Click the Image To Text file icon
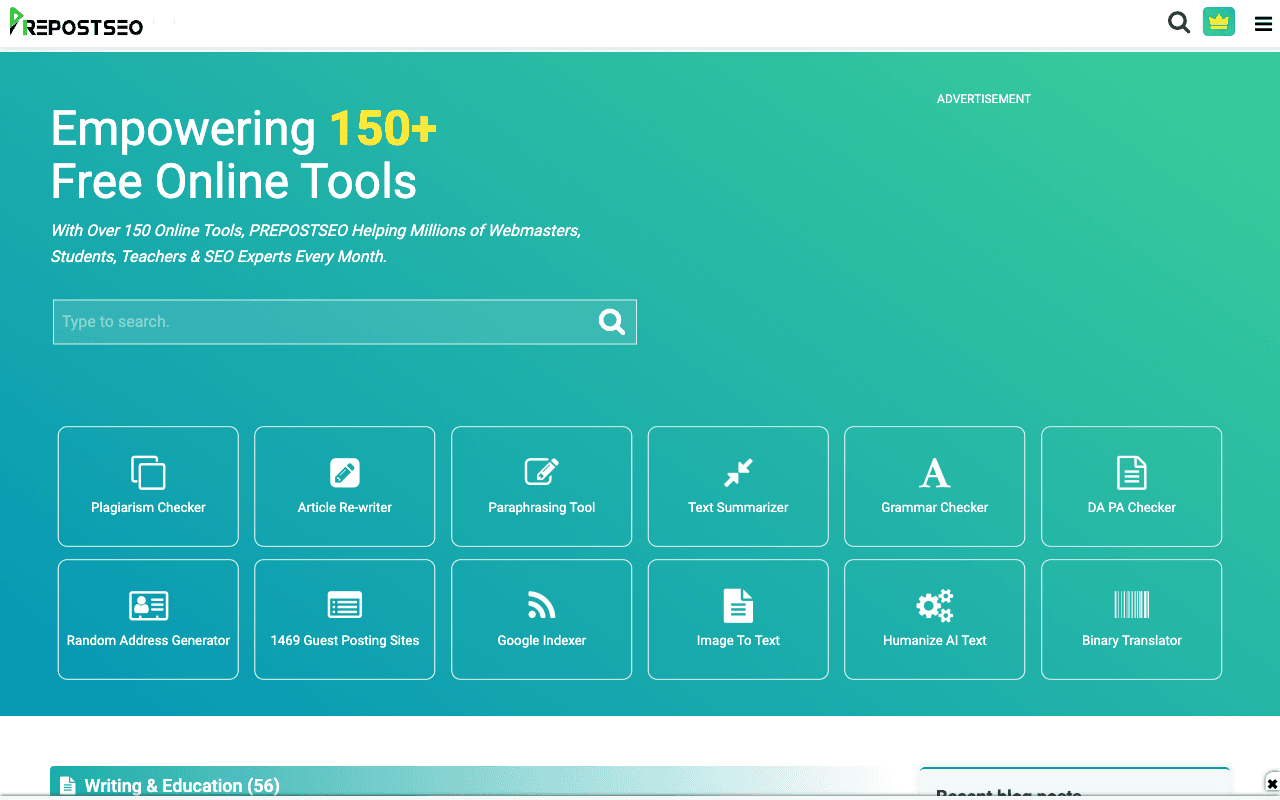Screen dimensions: 1280x800 [738, 605]
